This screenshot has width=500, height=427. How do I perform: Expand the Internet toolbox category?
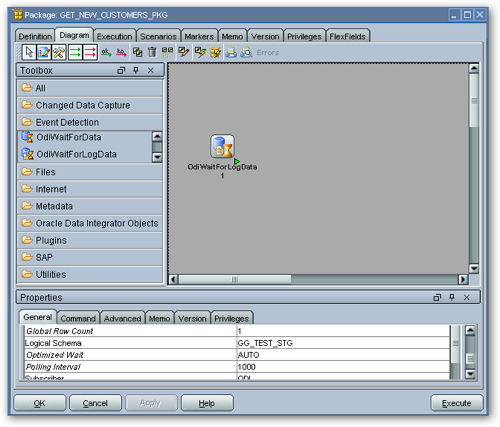(x=90, y=189)
